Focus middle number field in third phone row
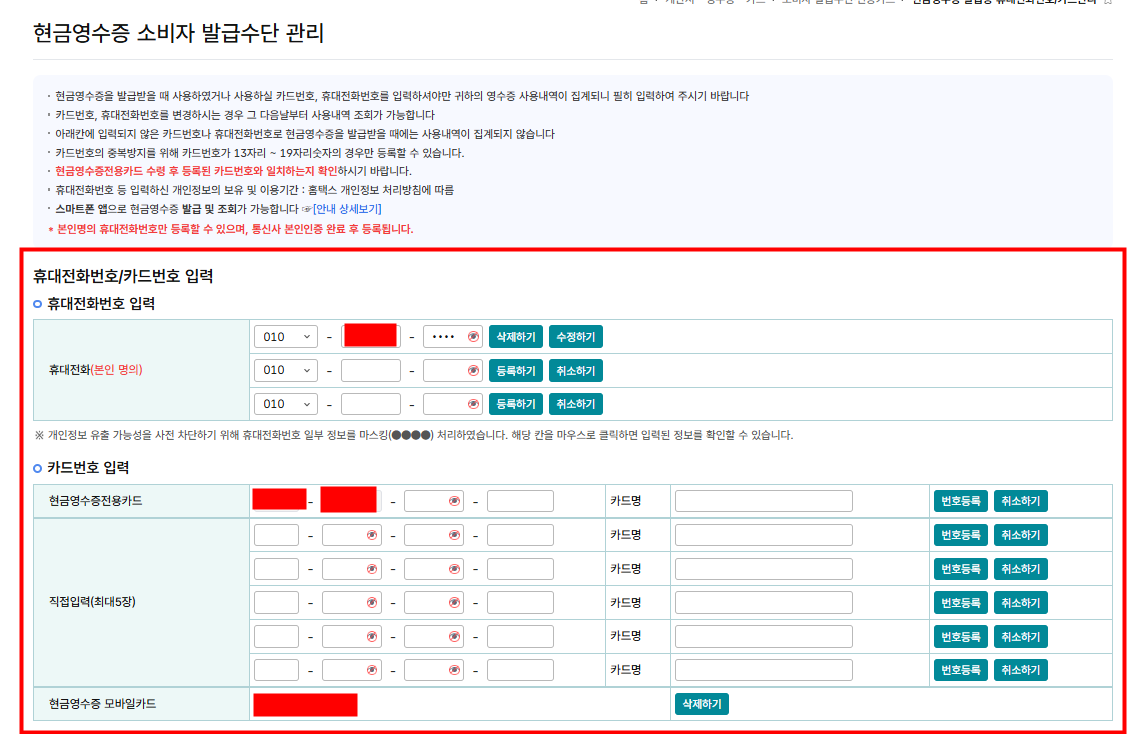Viewport: 1144px width, 734px height. (371, 404)
